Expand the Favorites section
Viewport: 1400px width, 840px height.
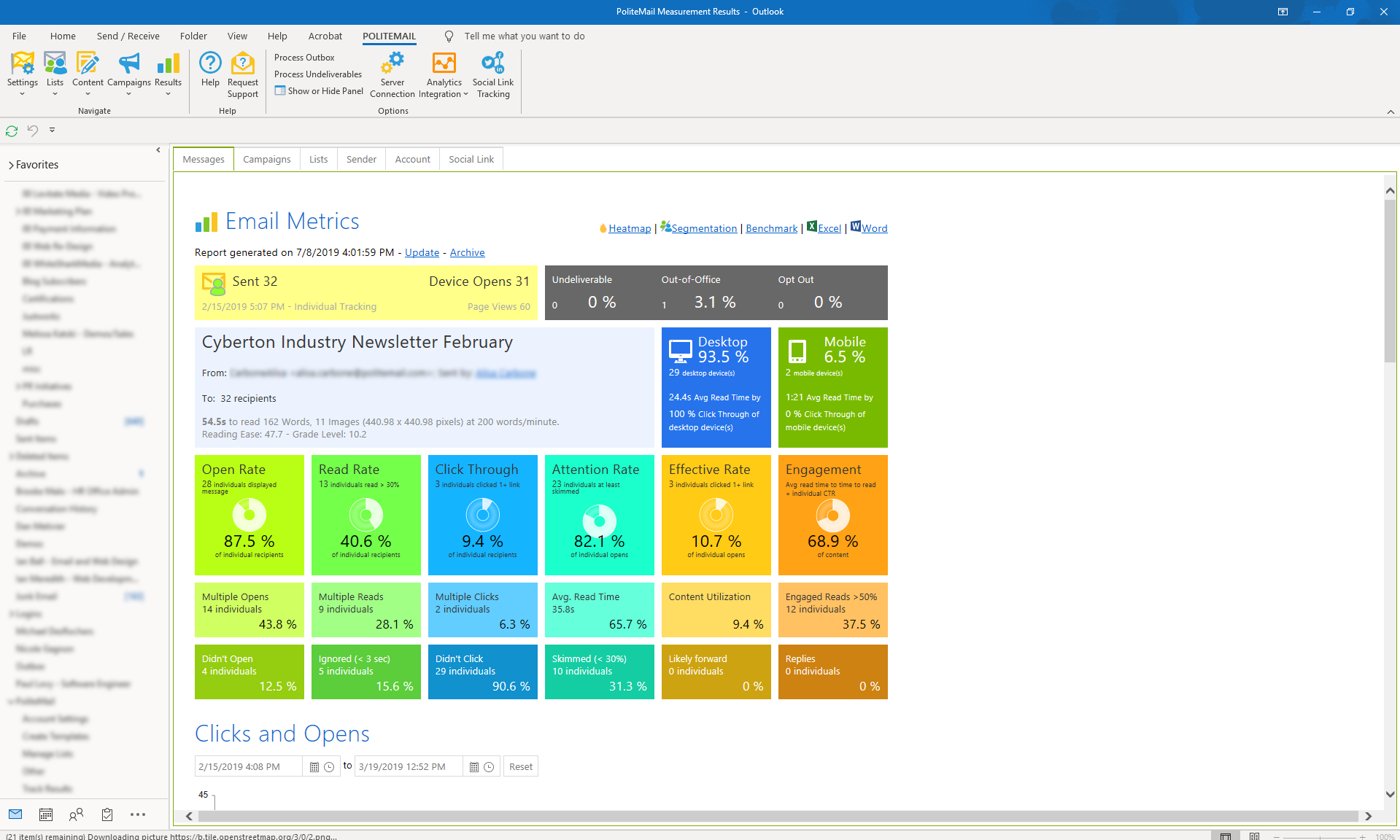(x=12, y=166)
